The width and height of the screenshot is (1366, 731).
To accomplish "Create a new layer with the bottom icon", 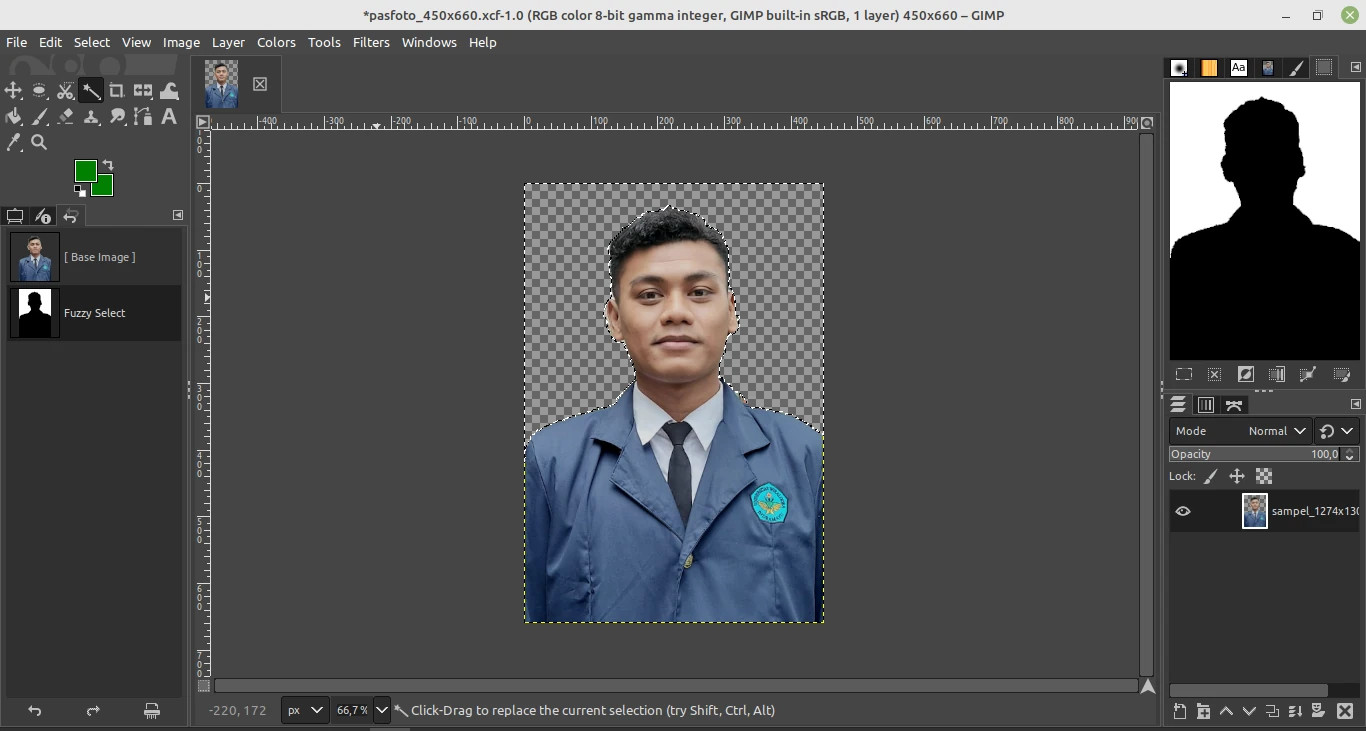I will tap(1180, 712).
